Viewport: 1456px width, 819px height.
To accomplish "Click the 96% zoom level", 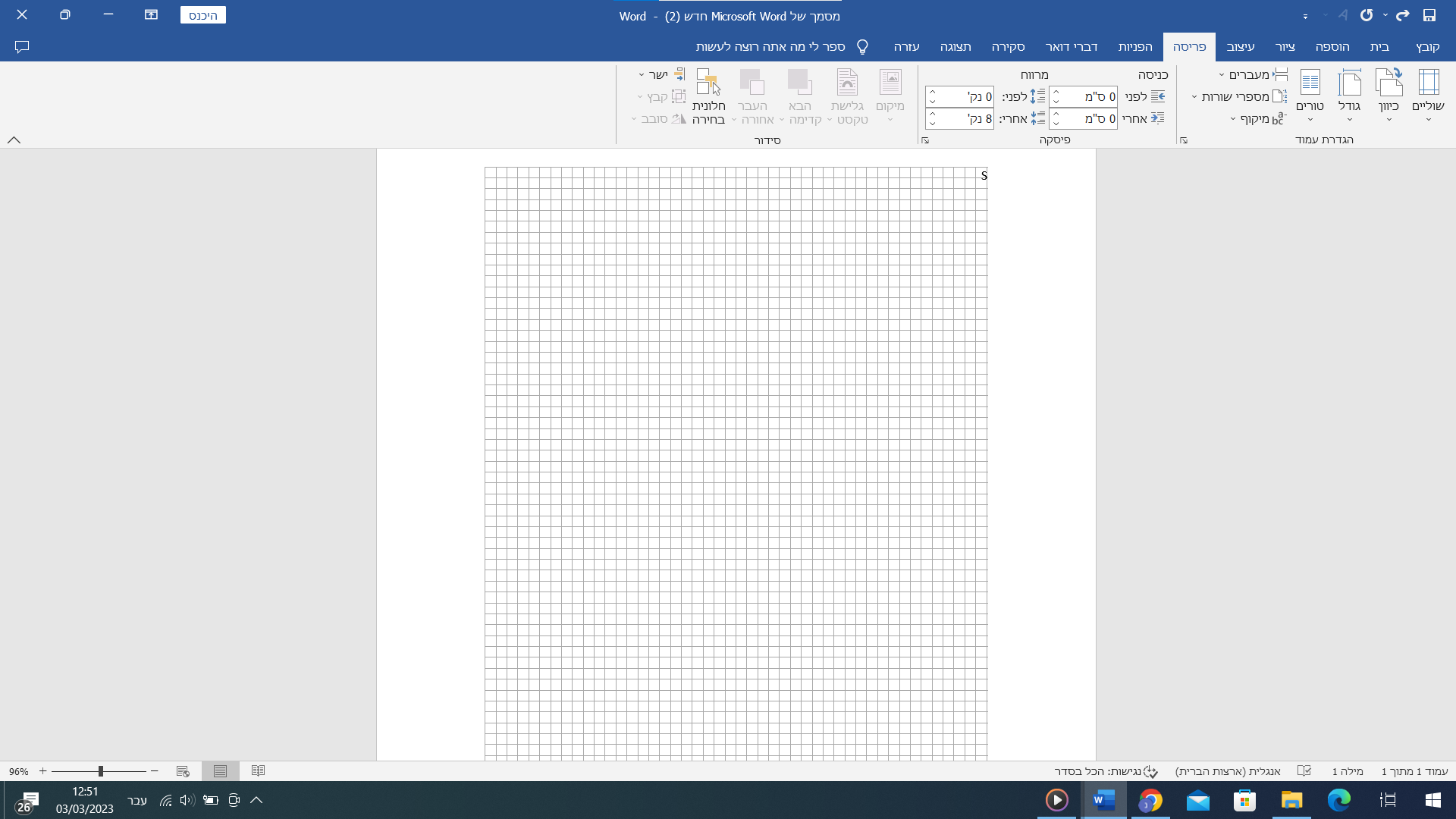I will pos(18,771).
